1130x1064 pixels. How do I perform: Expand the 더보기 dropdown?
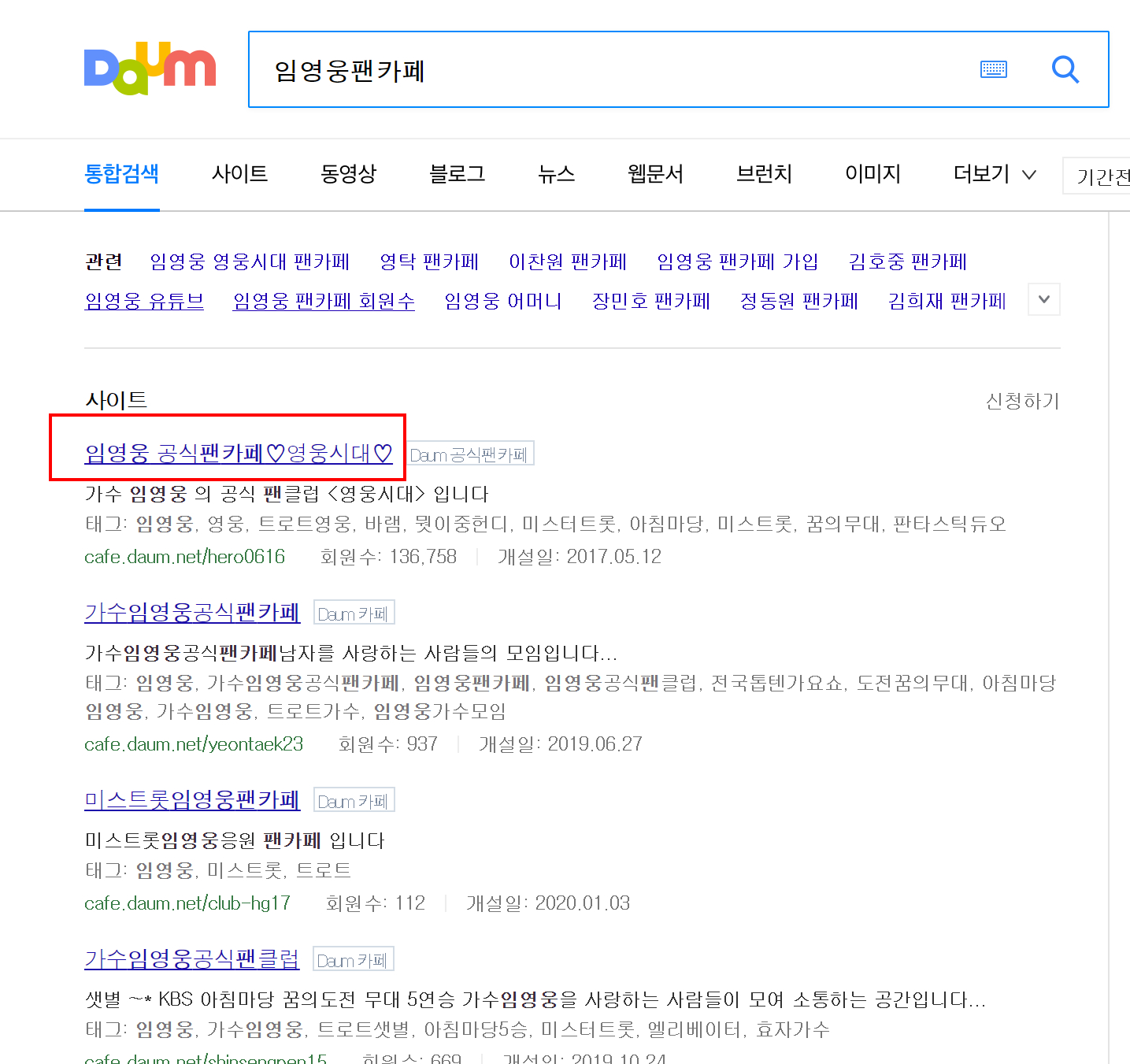995,173
